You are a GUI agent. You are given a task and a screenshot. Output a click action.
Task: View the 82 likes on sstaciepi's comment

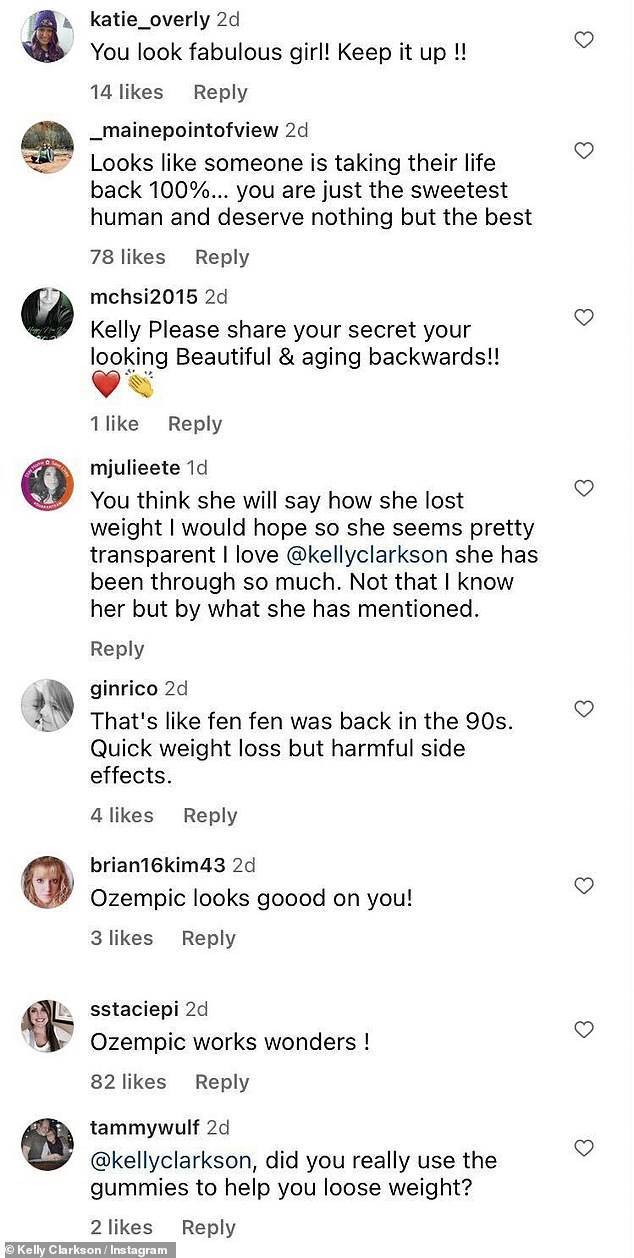point(128,1082)
